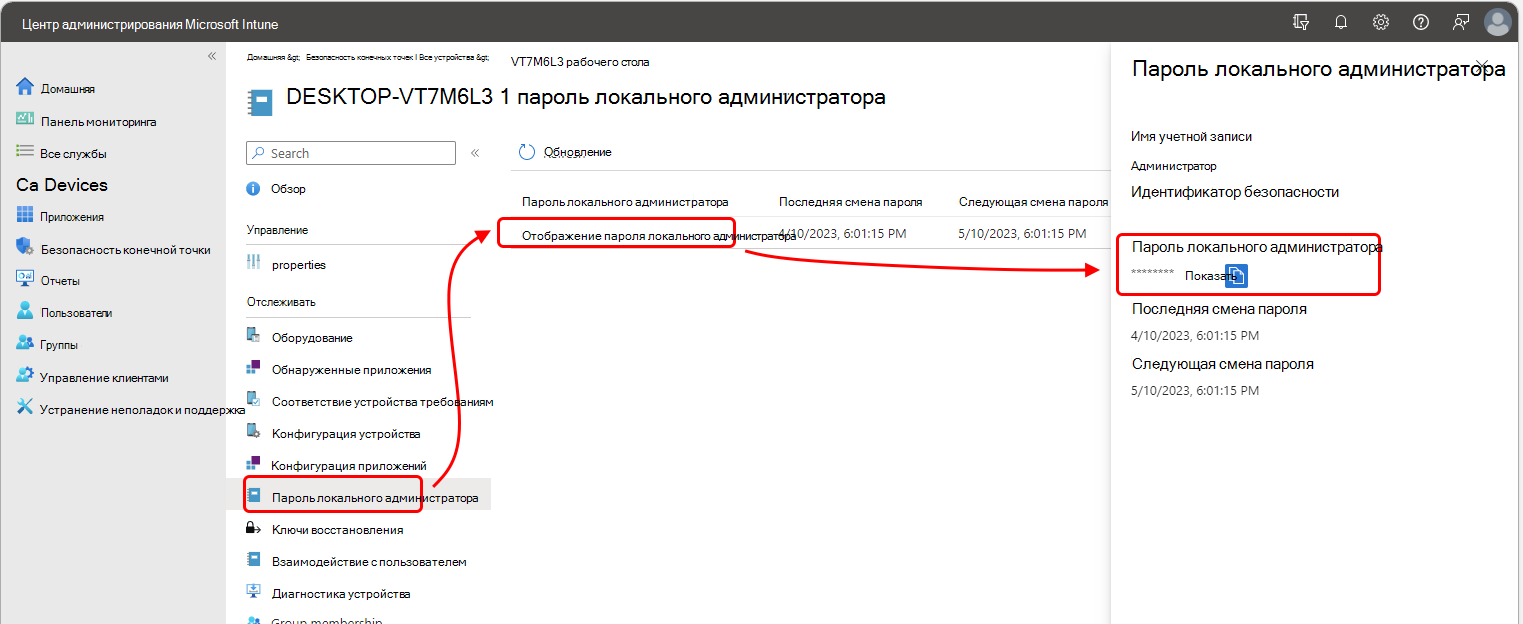
Task: Click the Безопасность конечной точки shield icon
Action: (x=25, y=248)
